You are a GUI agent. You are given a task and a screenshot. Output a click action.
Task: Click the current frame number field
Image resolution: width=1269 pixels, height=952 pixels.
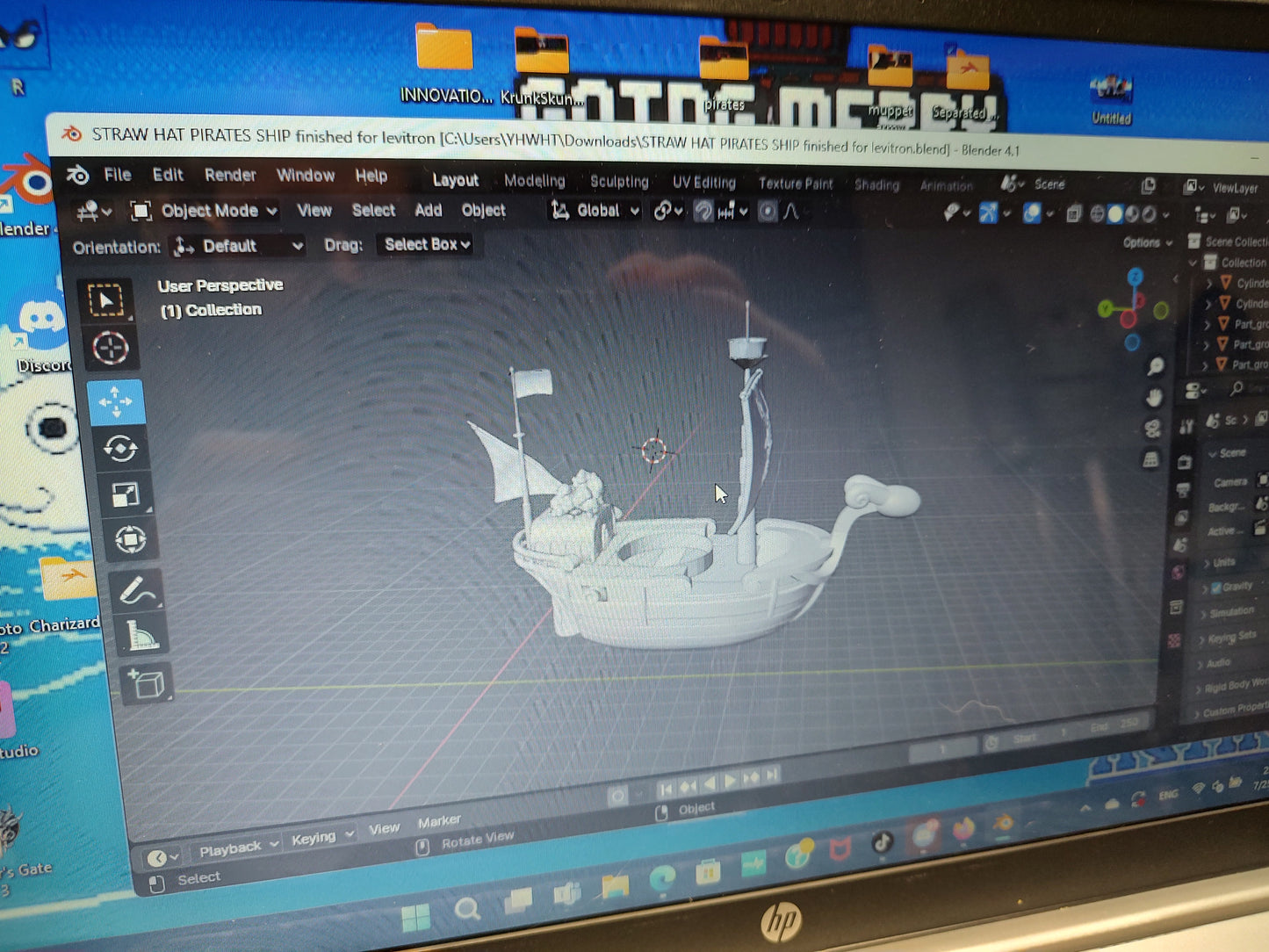click(x=942, y=751)
